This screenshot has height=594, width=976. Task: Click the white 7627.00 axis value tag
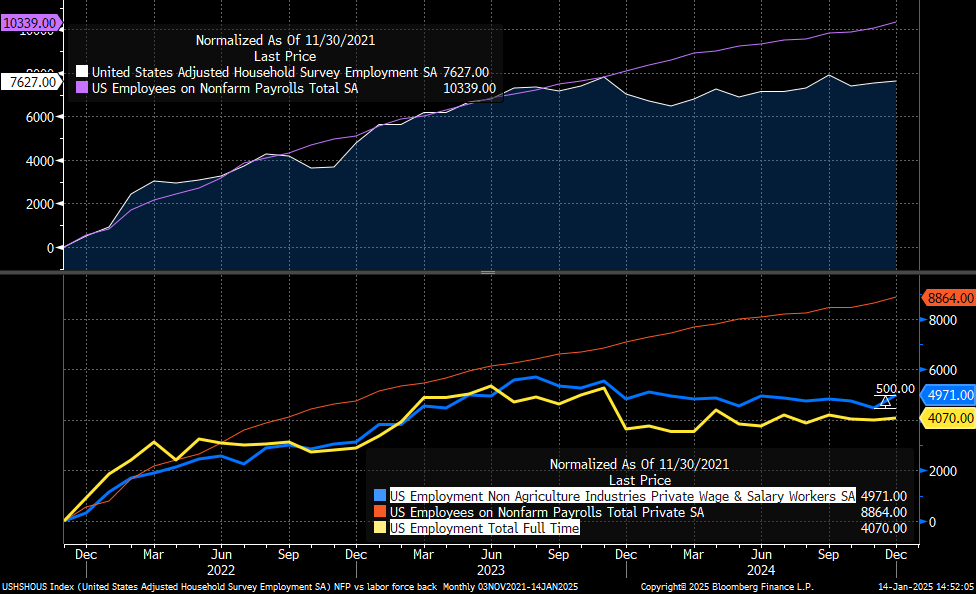[x=31, y=82]
